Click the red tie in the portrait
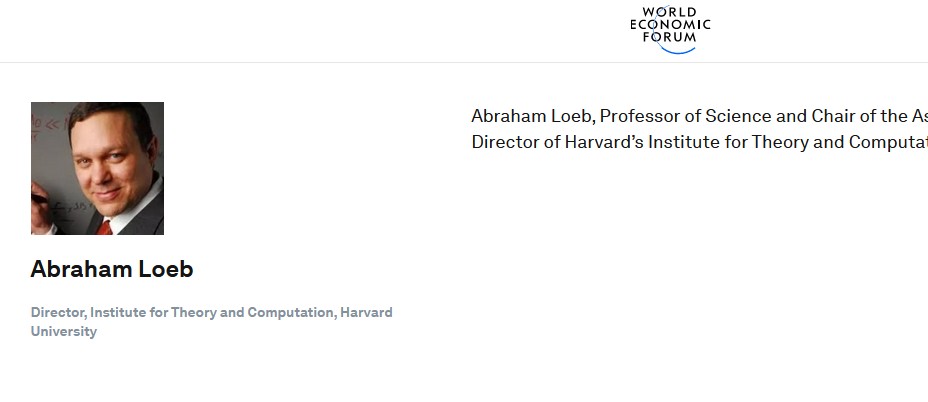The image size is (928, 402). pos(104,227)
